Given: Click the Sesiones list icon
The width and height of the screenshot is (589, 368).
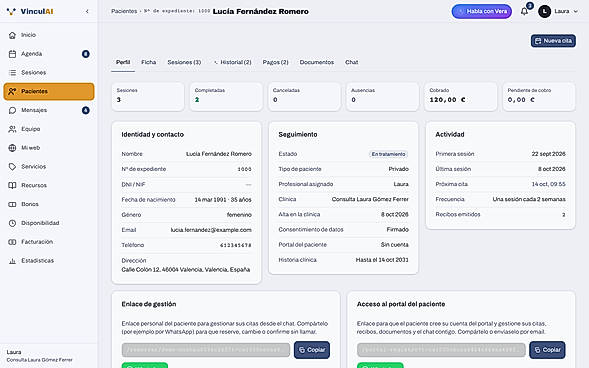Looking at the screenshot, I should pos(12,72).
